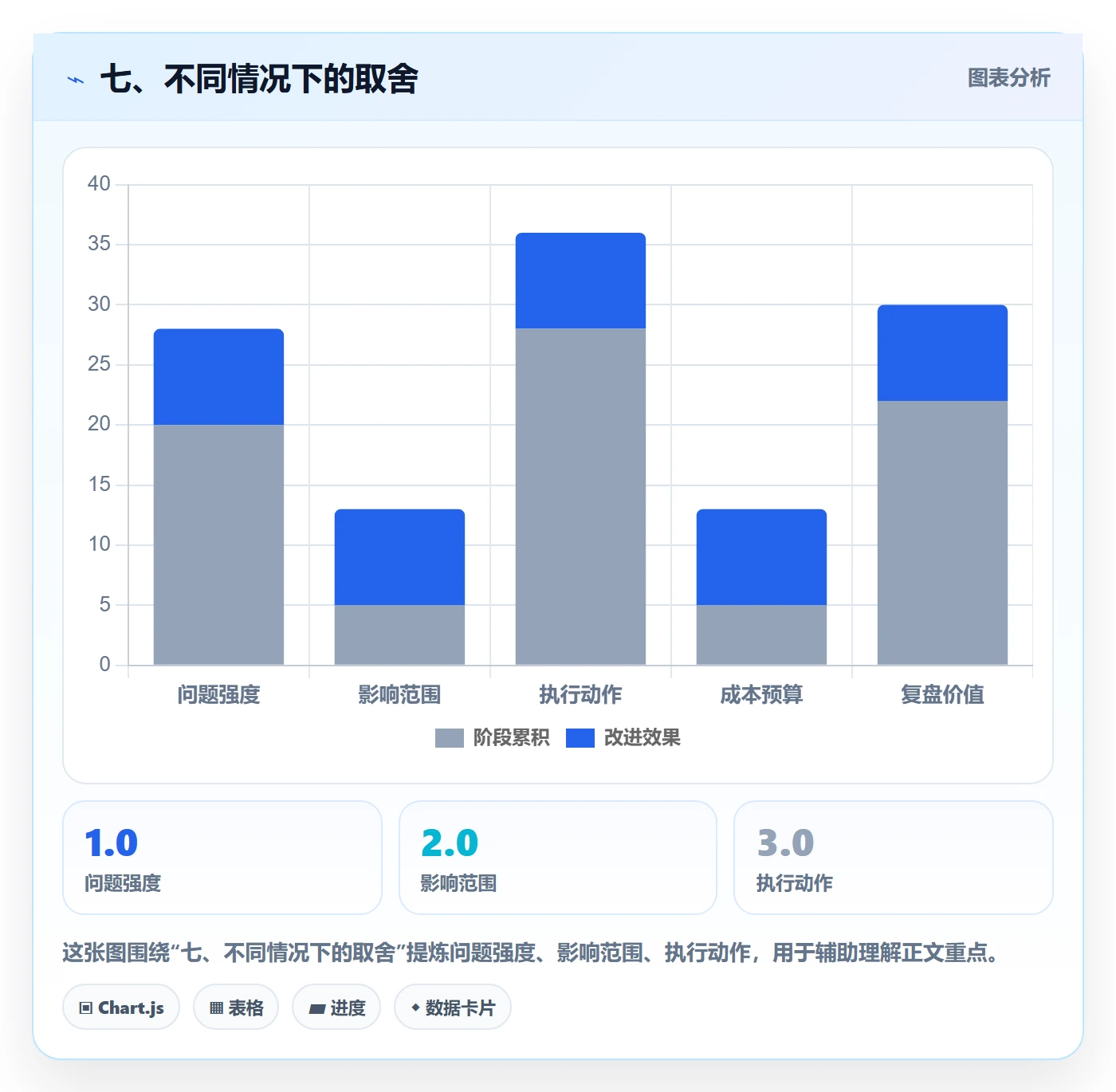This screenshot has height=1092, width=1116.
Task: Click the y-axis value 25
Action: tap(99, 364)
